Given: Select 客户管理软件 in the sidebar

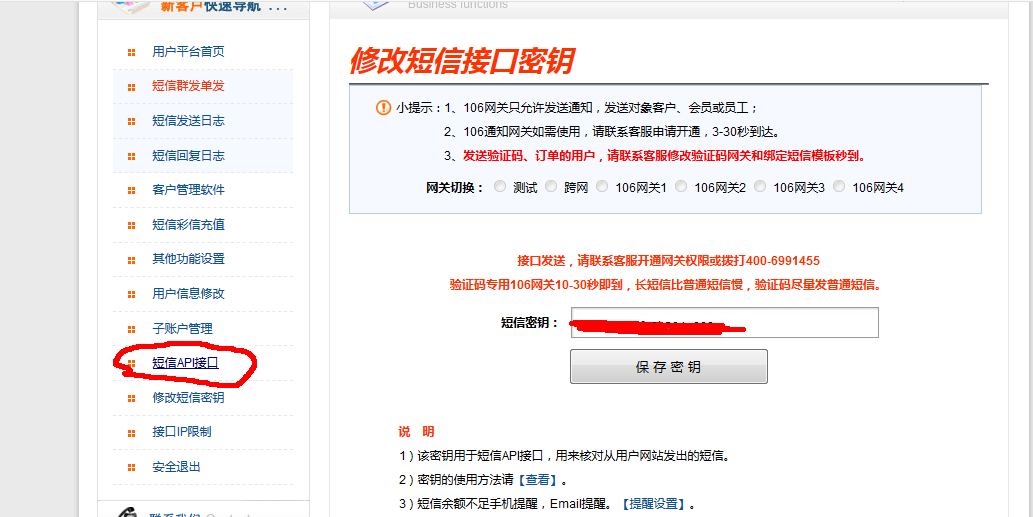Looking at the screenshot, I should coord(188,190).
